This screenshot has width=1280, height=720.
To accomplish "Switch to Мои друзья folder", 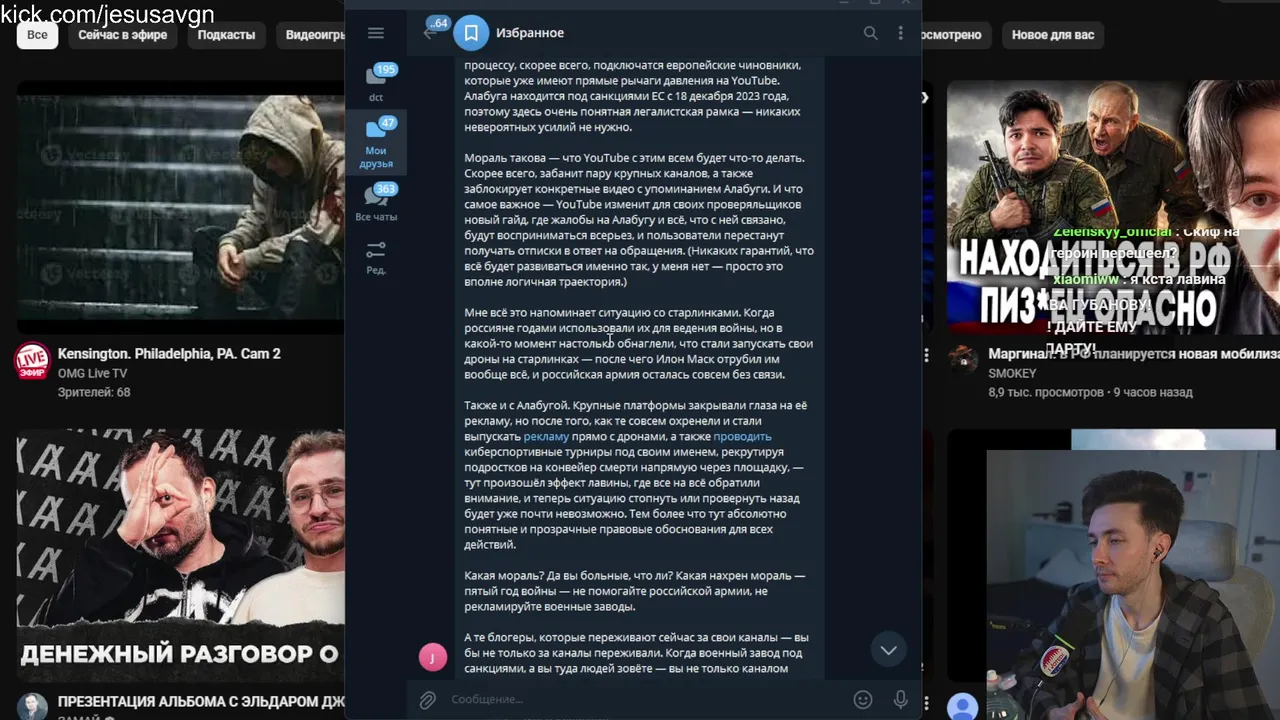I will [376, 143].
